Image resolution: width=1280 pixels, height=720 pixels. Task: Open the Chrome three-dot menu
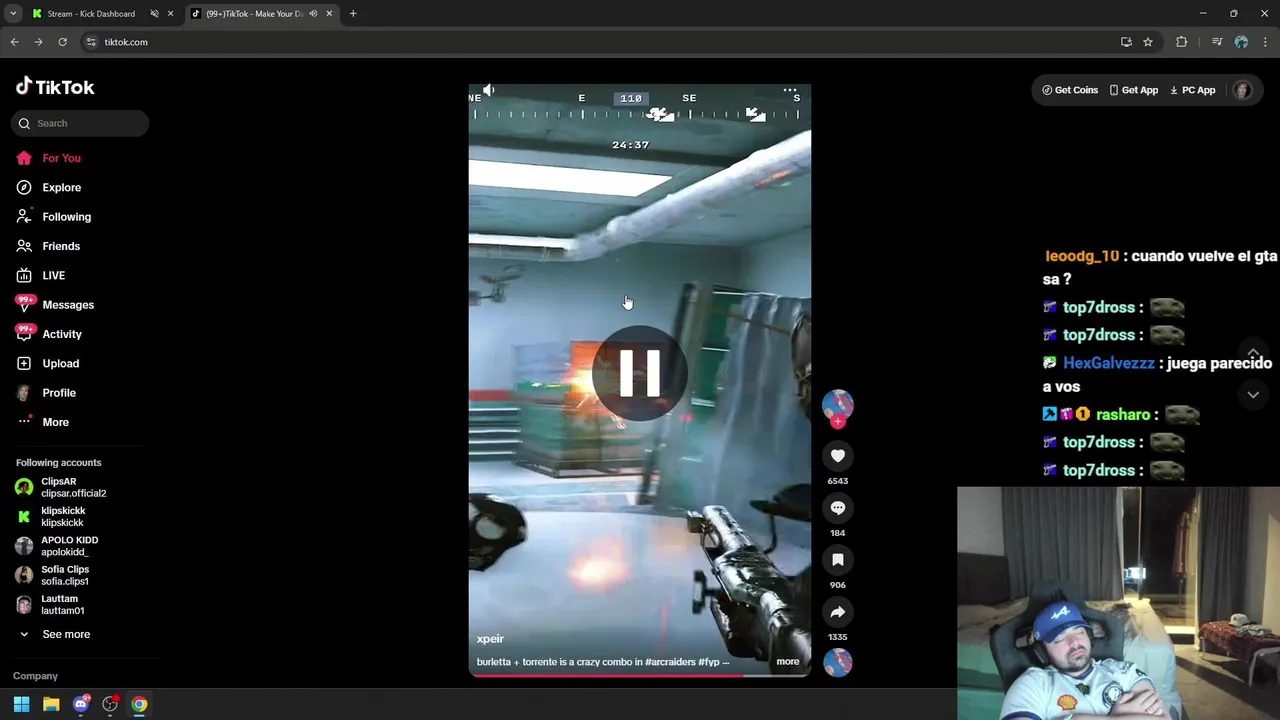1264,42
